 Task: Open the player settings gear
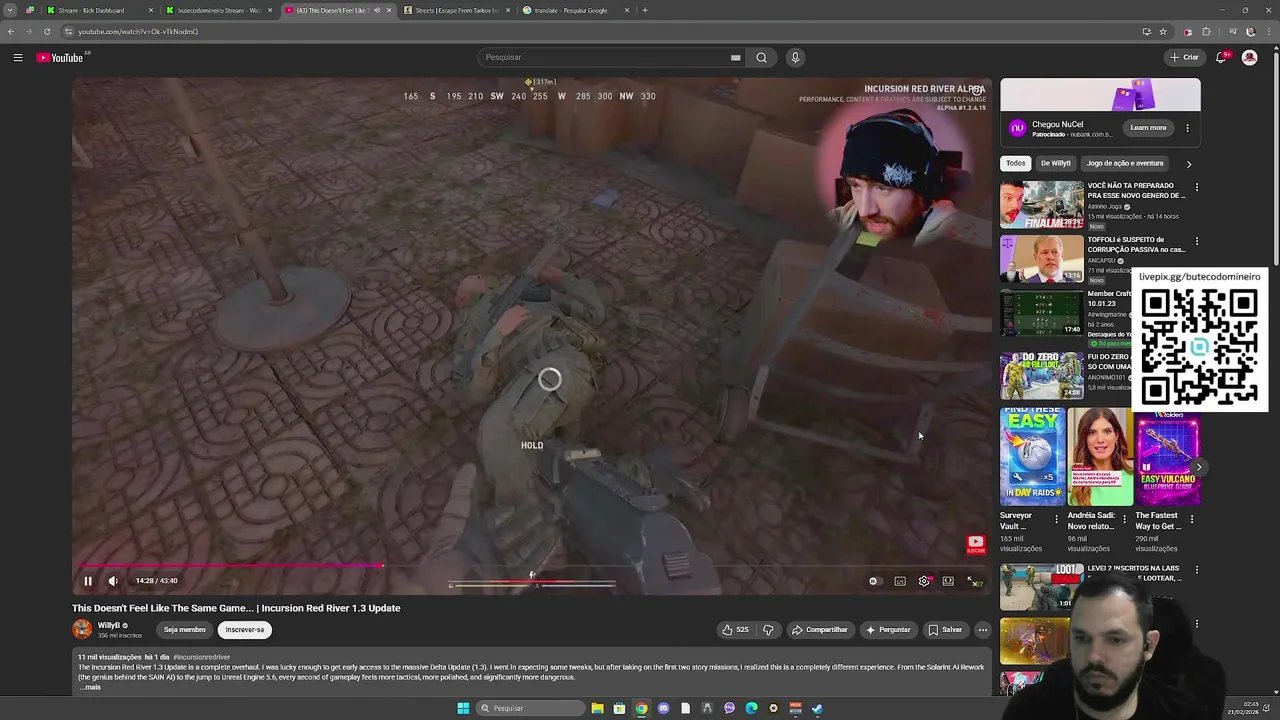(924, 581)
